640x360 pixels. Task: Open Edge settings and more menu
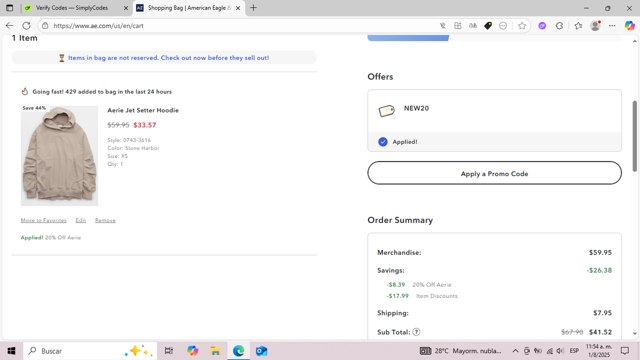coord(612,26)
